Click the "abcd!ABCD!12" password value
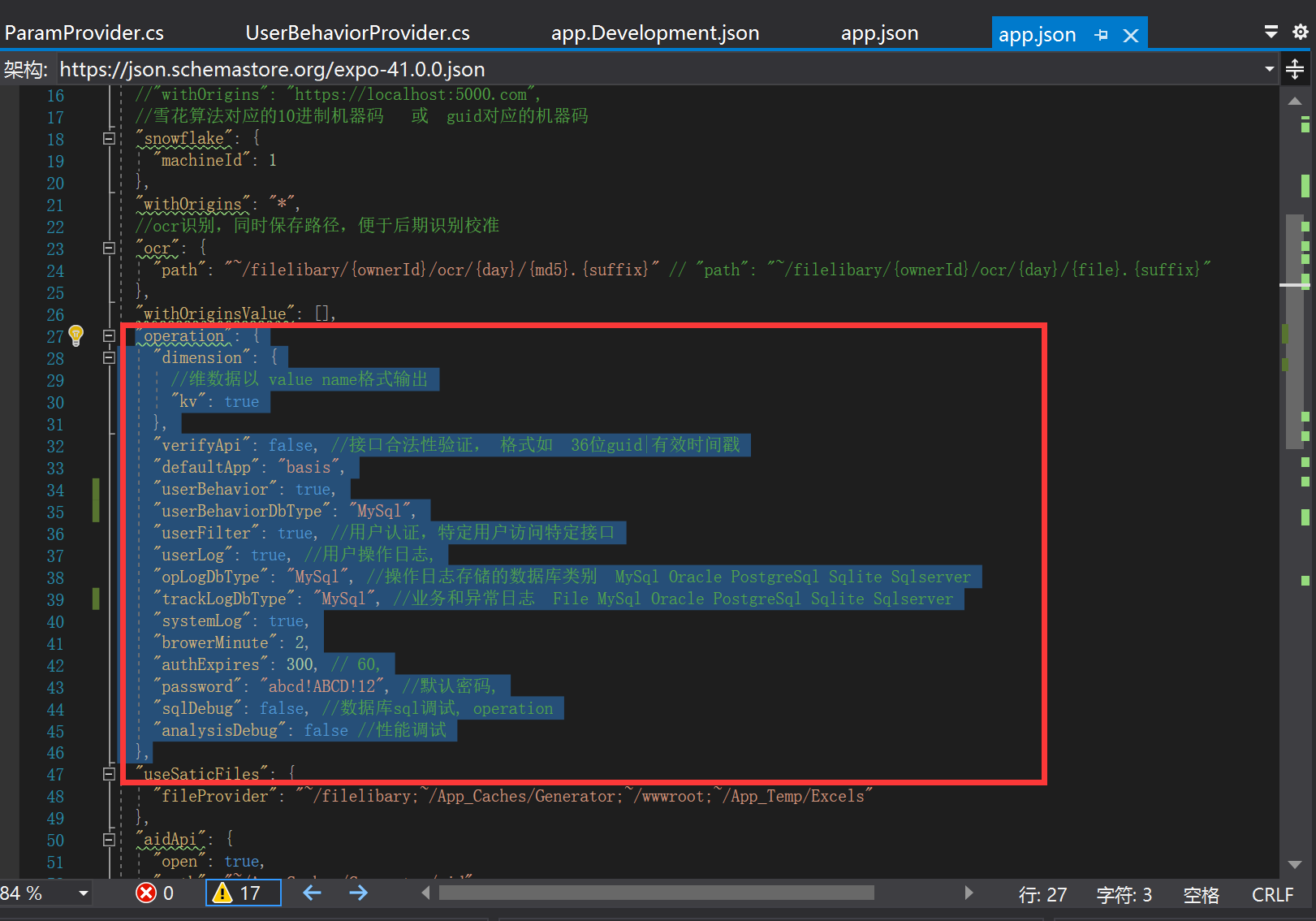Image resolution: width=1316 pixels, height=921 pixels. (322, 687)
